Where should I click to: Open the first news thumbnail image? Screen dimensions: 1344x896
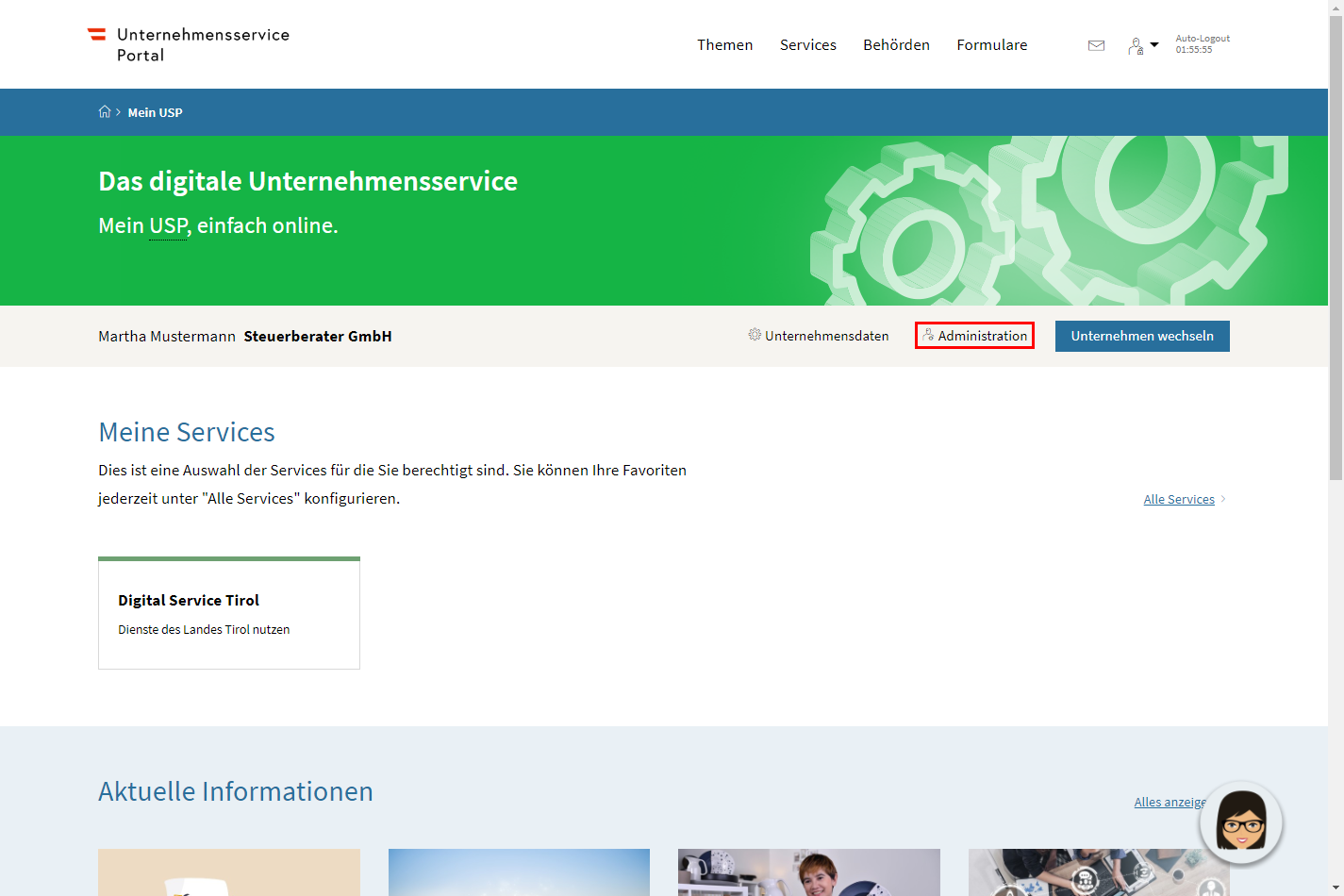229,872
